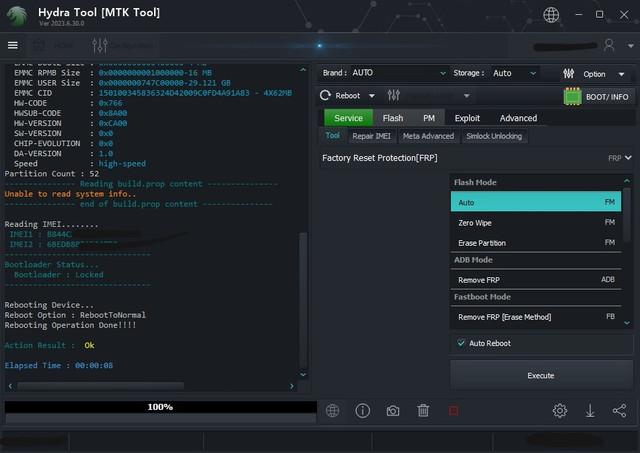This screenshot has height=453, width=640.
Task: Switch to the PM tab
Action: point(429,118)
